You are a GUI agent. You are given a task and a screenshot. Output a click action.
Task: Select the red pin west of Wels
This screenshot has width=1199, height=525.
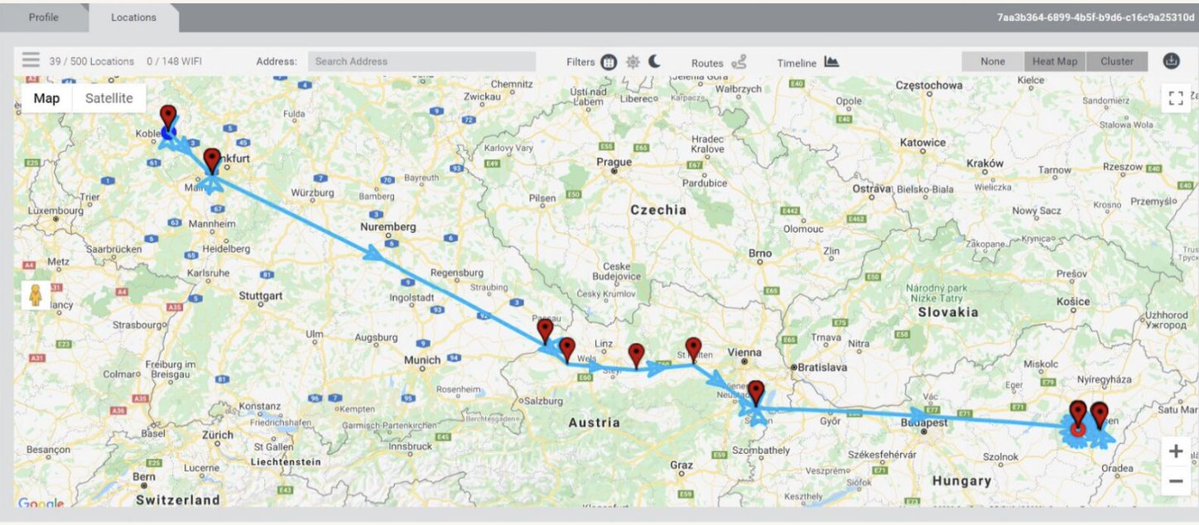pyautogui.click(x=567, y=351)
